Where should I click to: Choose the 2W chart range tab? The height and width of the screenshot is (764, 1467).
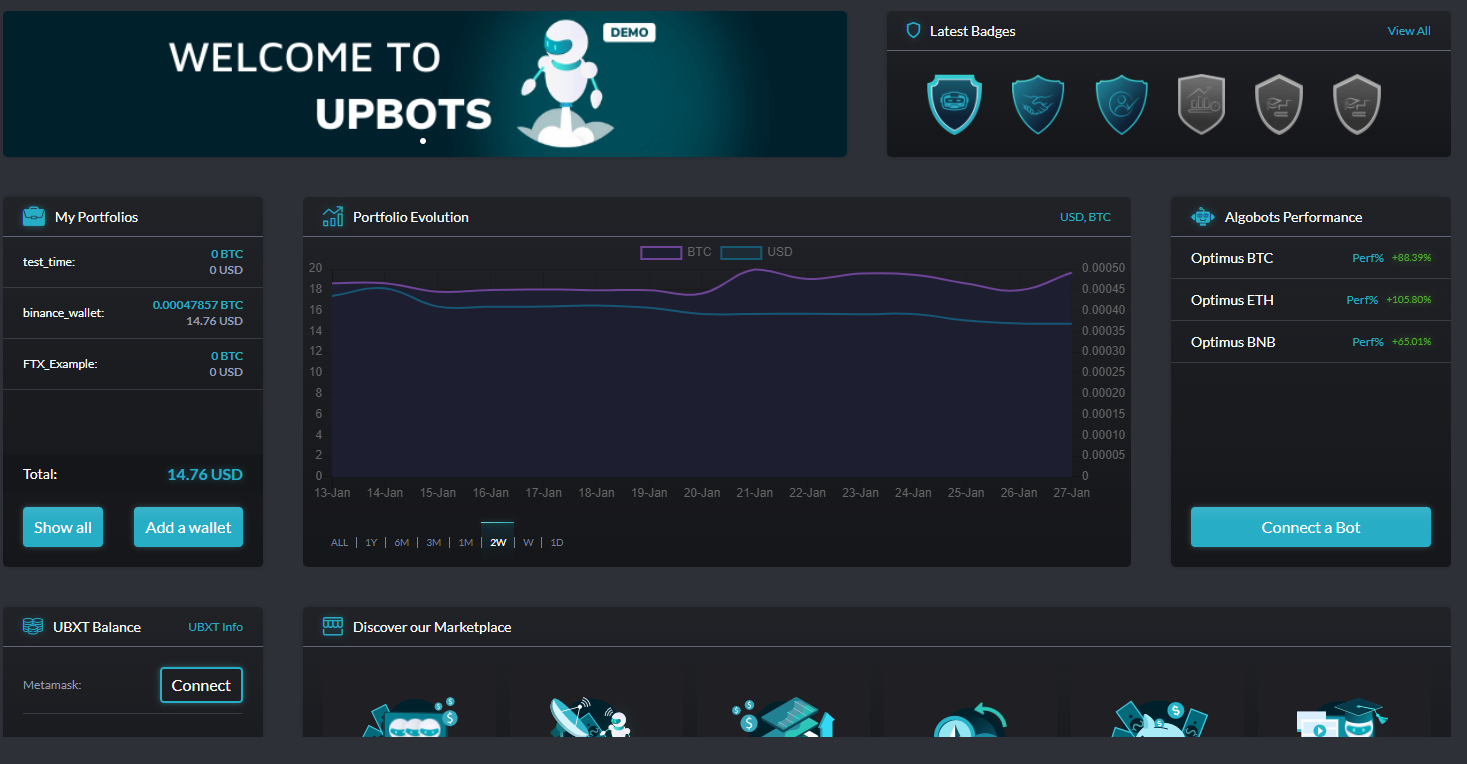coord(498,541)
